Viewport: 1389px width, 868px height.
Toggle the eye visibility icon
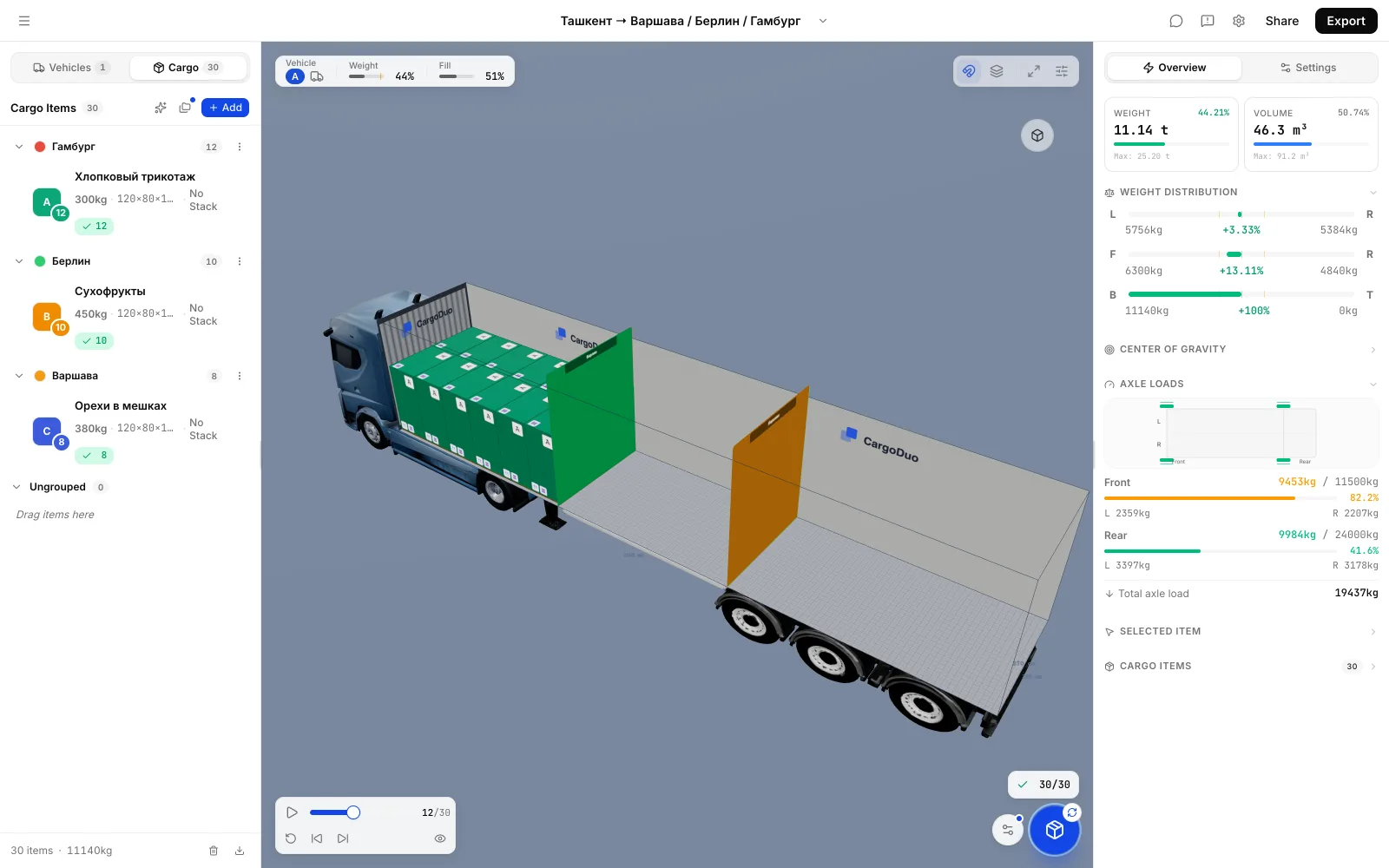point(440,838)
